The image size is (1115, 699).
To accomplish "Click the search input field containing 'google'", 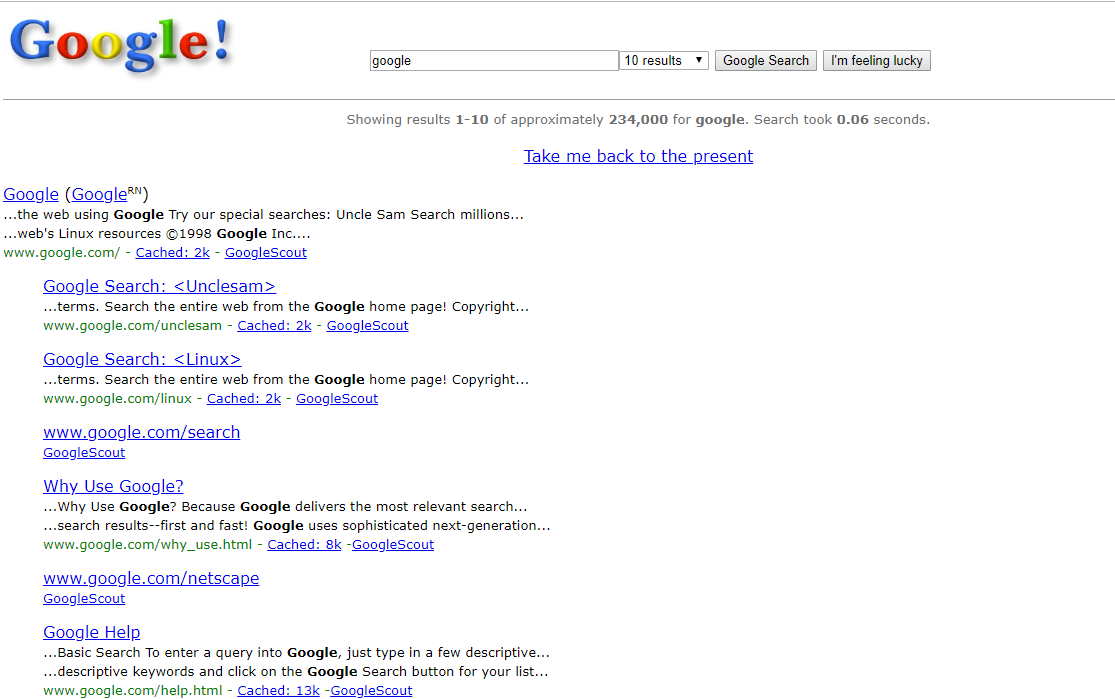I will coord(494,60).
